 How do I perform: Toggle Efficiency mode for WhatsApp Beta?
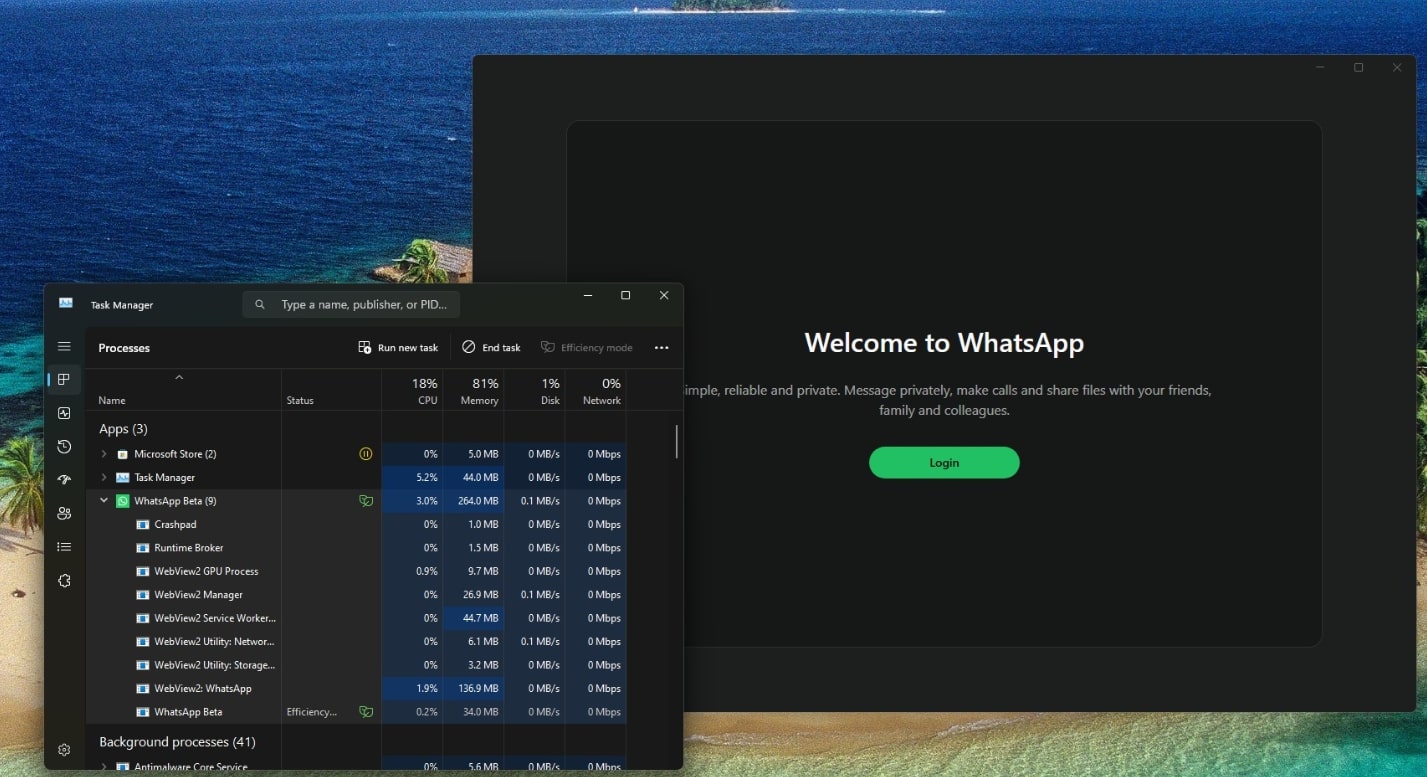(587, 347)
